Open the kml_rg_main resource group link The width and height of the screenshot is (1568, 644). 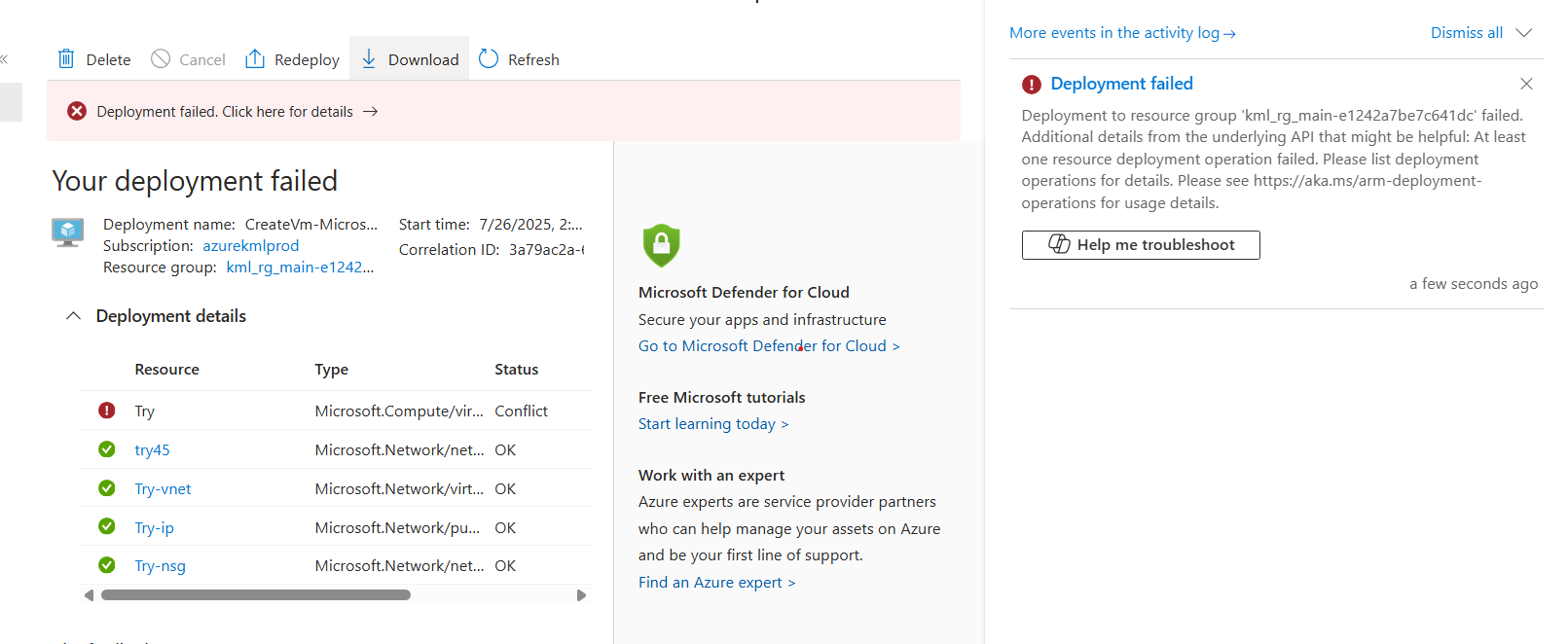[300, 268]
